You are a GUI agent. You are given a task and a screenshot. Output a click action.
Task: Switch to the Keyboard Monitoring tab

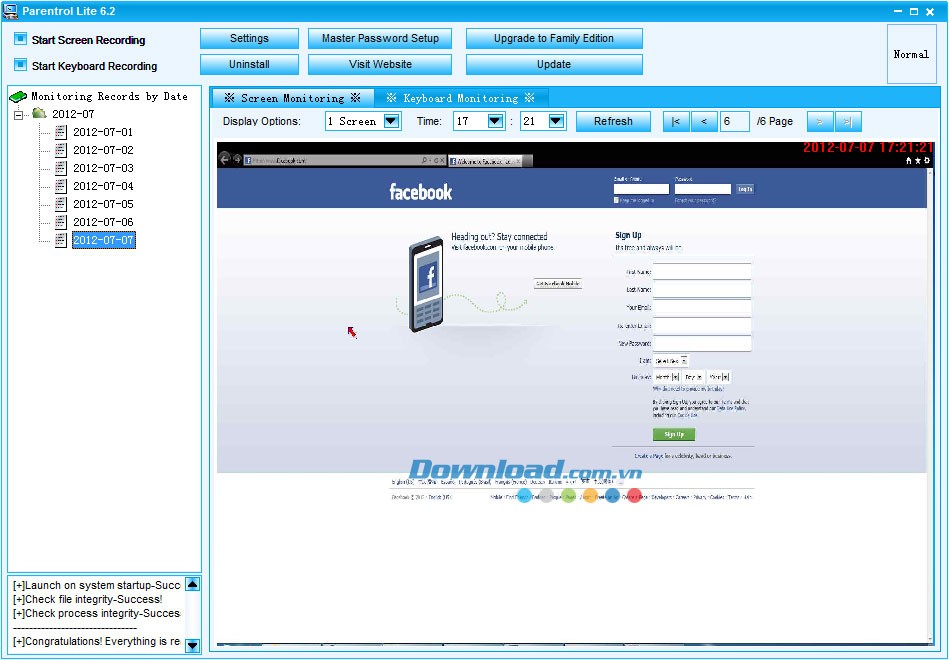(x=460, y=98)
